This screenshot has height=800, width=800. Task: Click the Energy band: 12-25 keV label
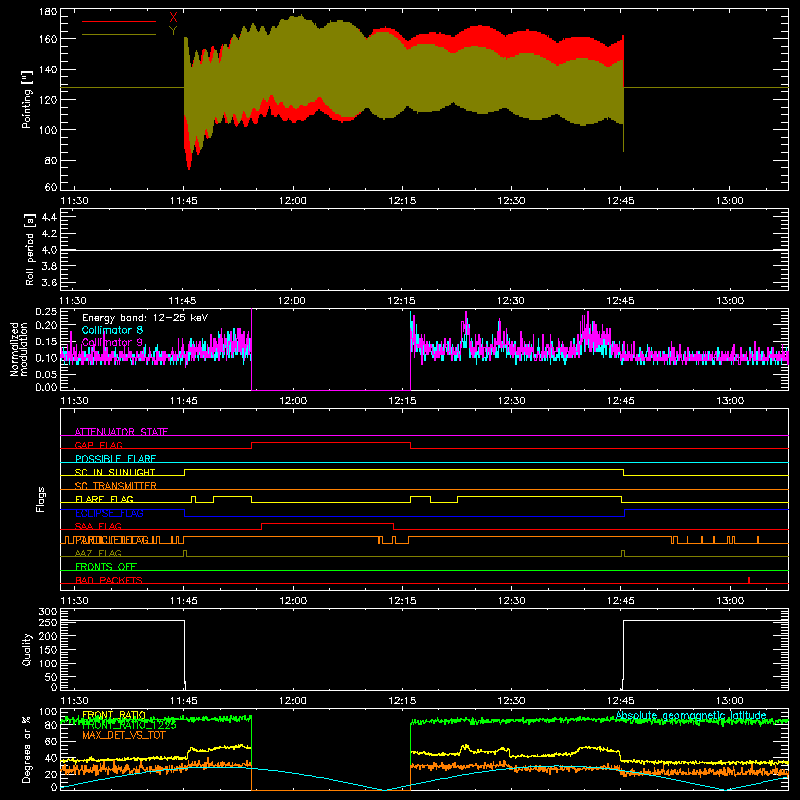click(x=145, y=318)
